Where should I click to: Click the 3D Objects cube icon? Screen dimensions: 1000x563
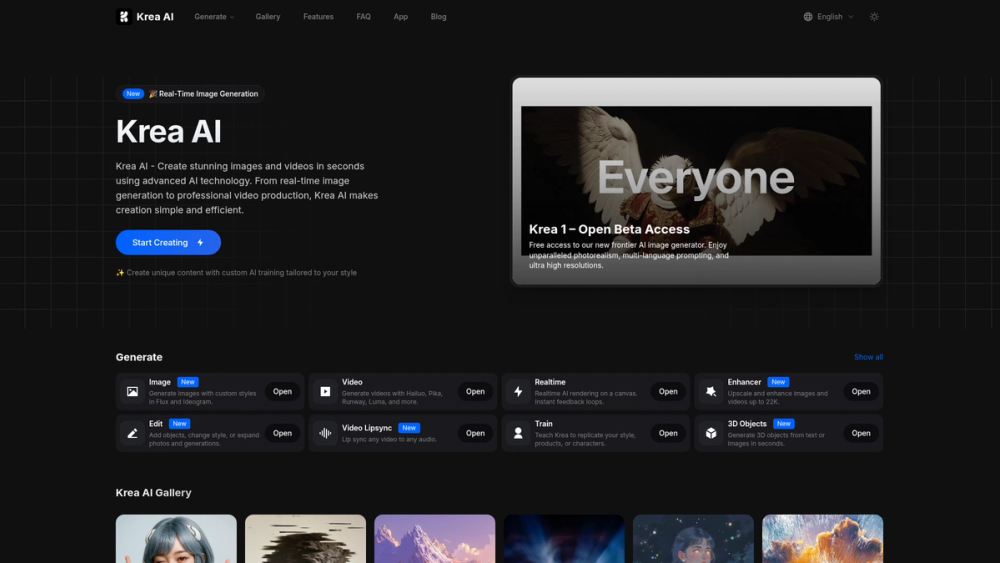coord(711,433)
